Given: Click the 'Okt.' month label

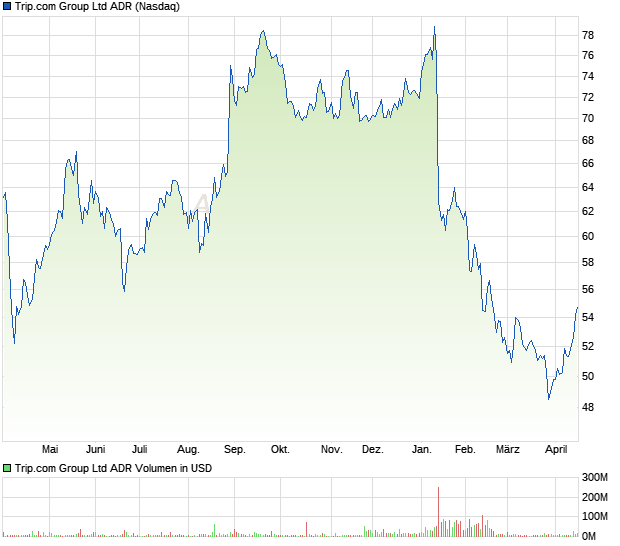Looking at the screenshot, I should pos(280,450).
